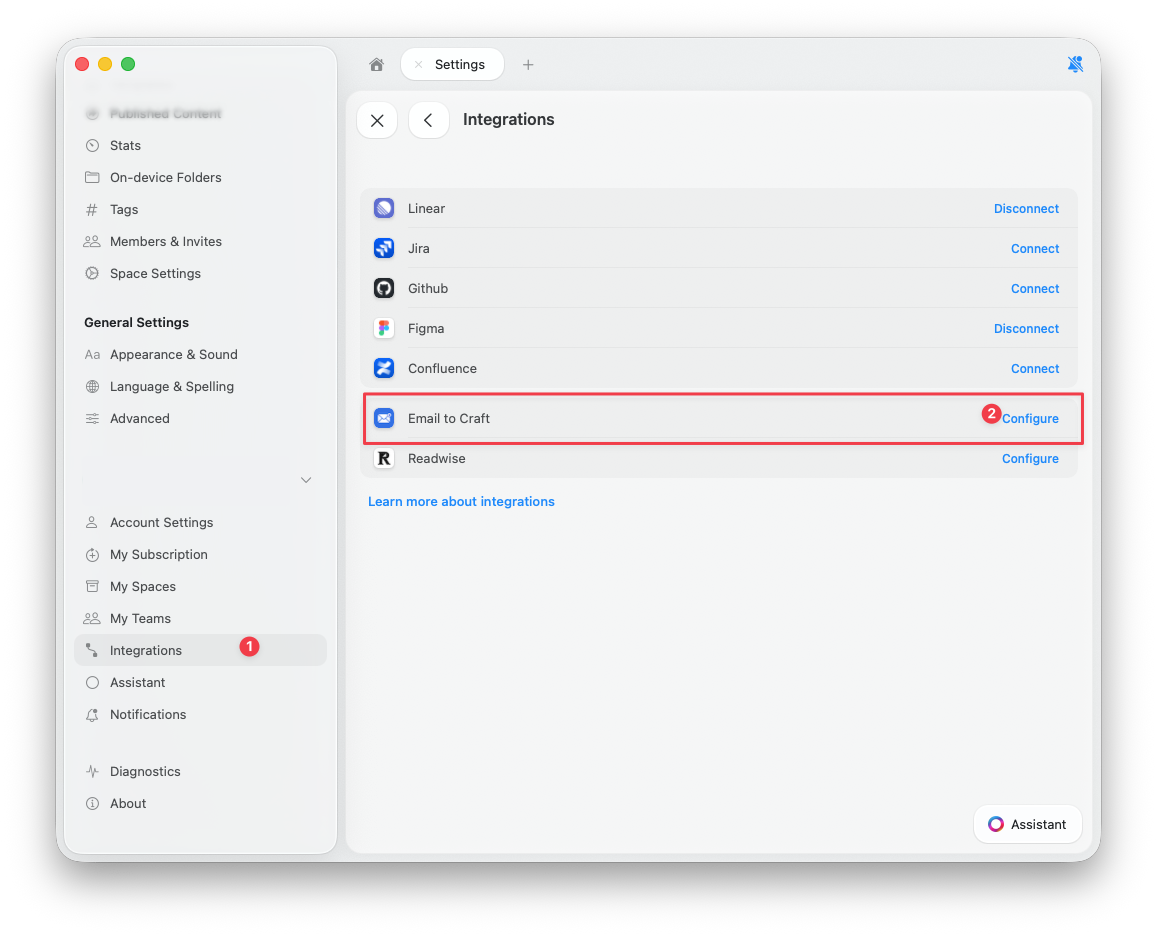Viewport: 1157px width, 936px height.
Task: Connect the Github integration
Action: (x=1035, y=289)
